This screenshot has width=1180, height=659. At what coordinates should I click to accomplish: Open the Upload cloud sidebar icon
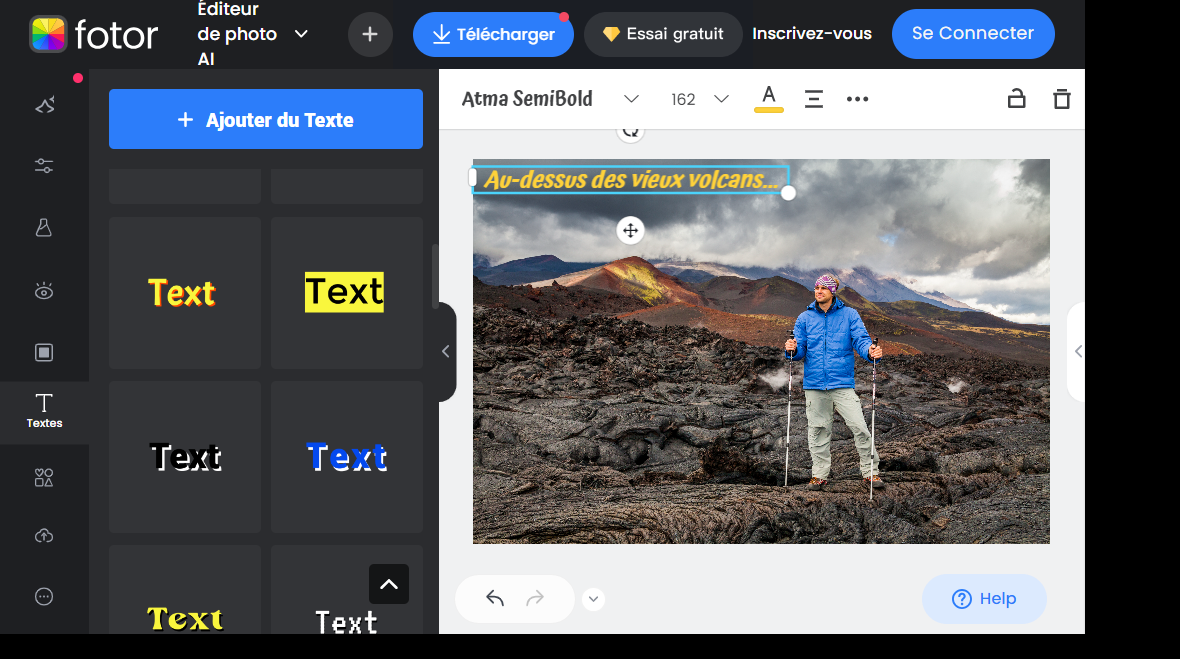(x=44, y=536)
